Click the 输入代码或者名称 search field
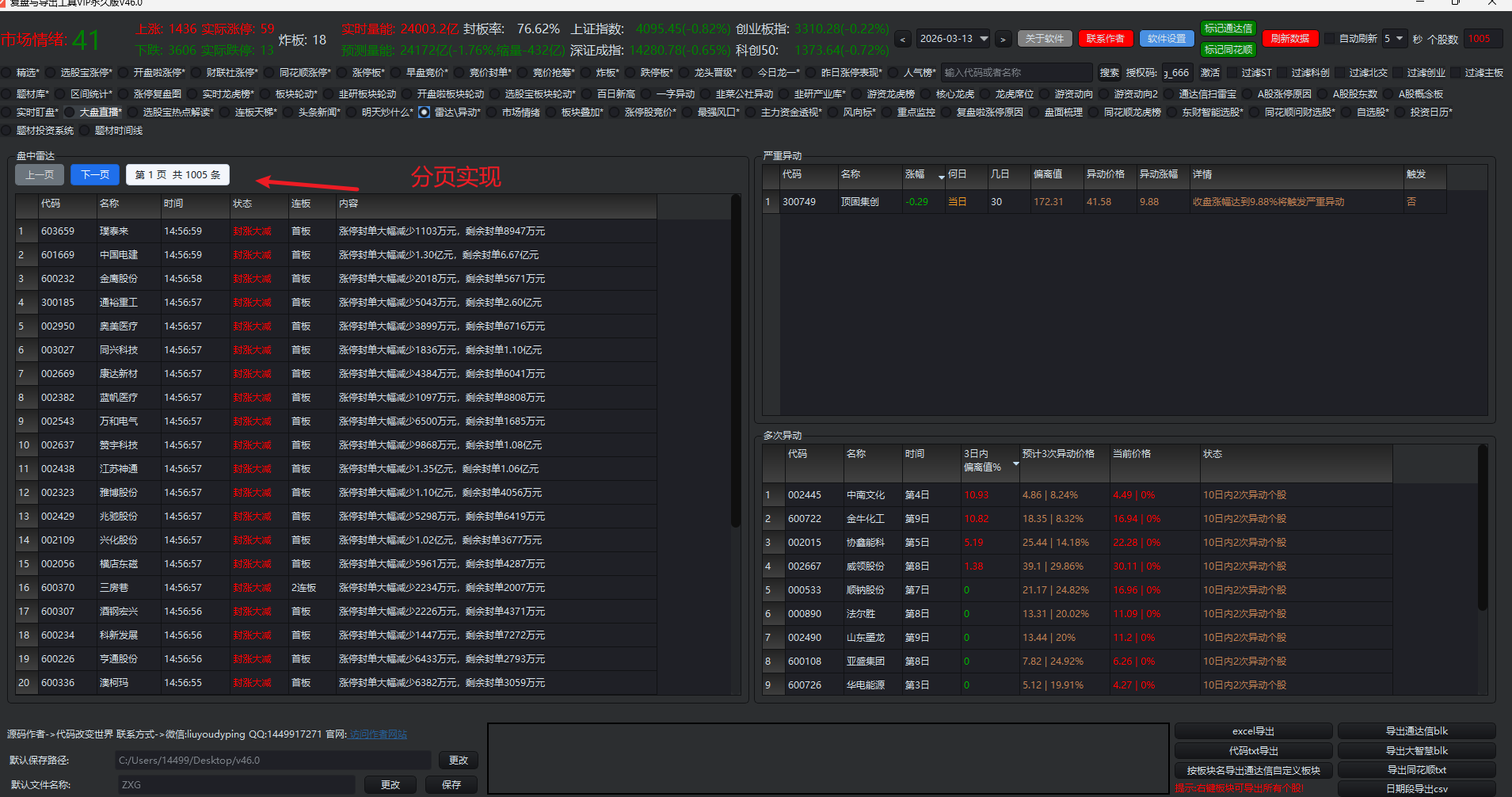The height and width of the screenshot is (797, 1512). coord(1016,73)
